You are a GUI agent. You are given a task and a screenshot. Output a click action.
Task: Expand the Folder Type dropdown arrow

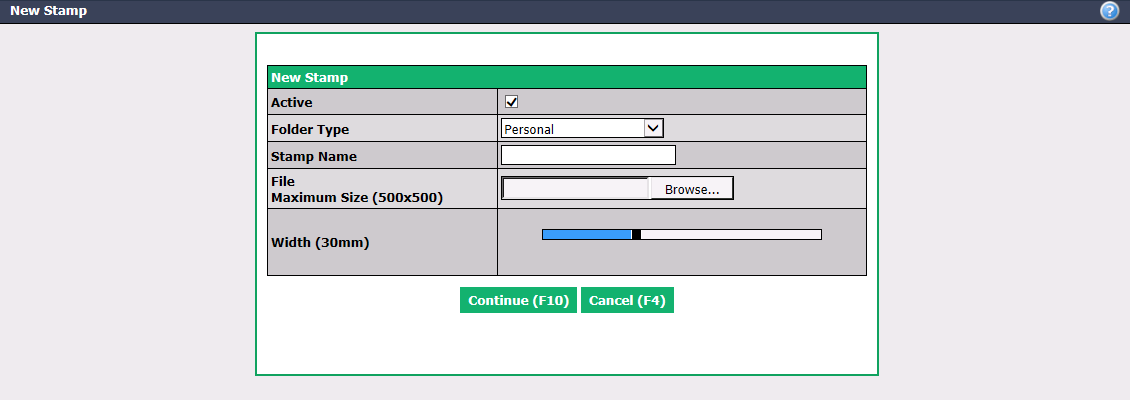[x=653, y=128]
